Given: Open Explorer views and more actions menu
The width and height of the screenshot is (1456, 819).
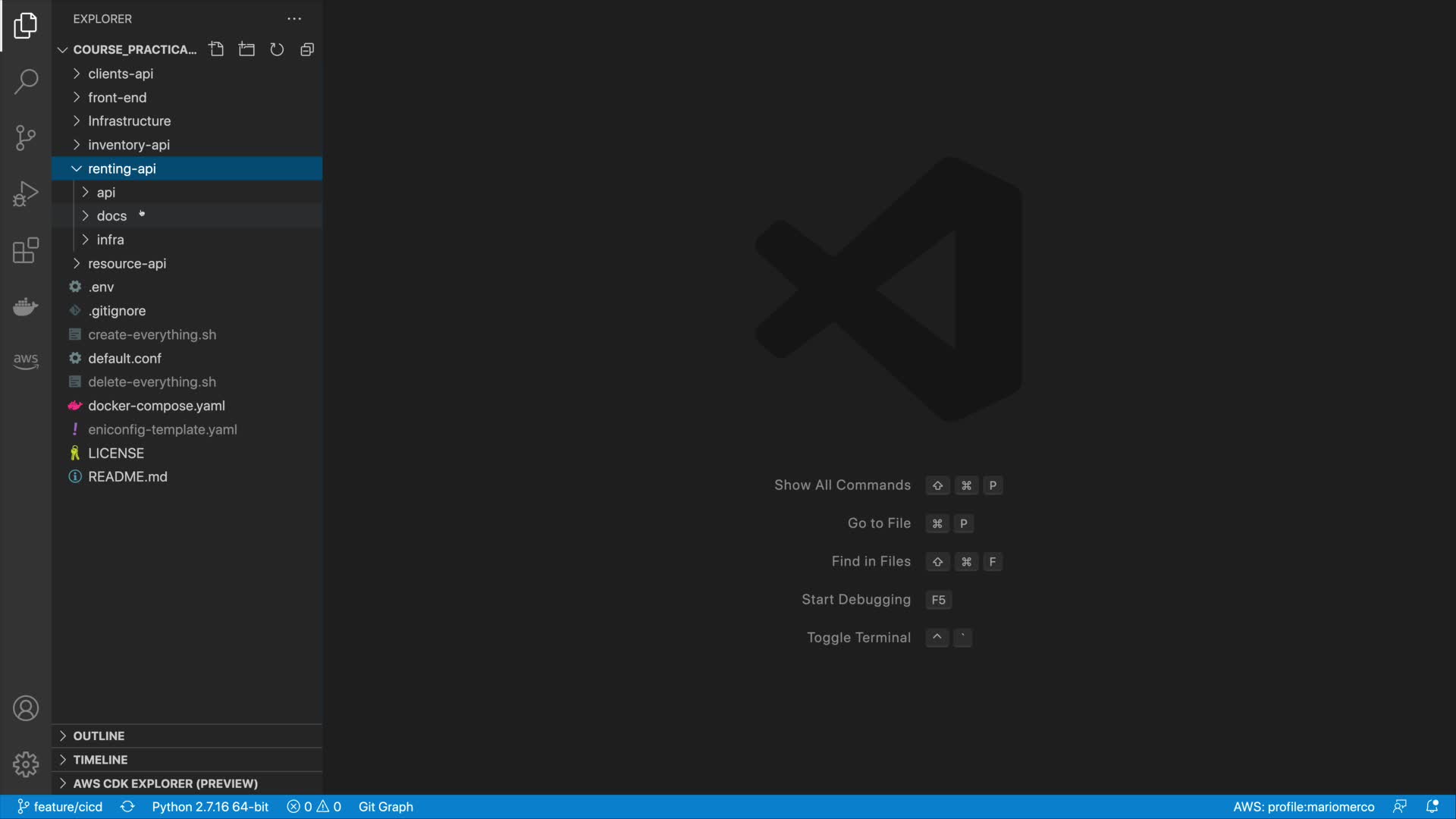Looking at the screenshot, I should click(x=294, y=19).
